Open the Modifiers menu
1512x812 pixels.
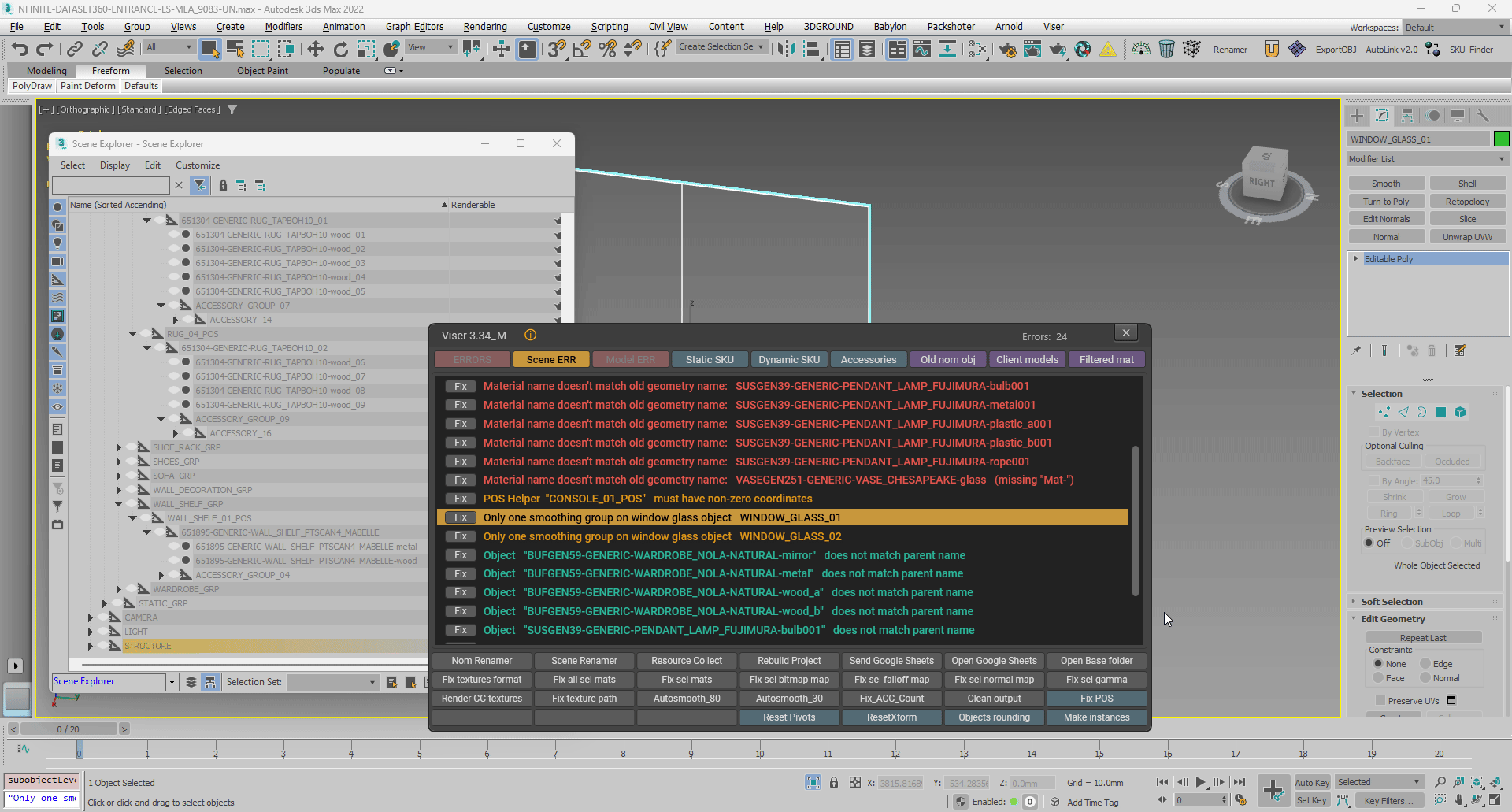[283, 27]
